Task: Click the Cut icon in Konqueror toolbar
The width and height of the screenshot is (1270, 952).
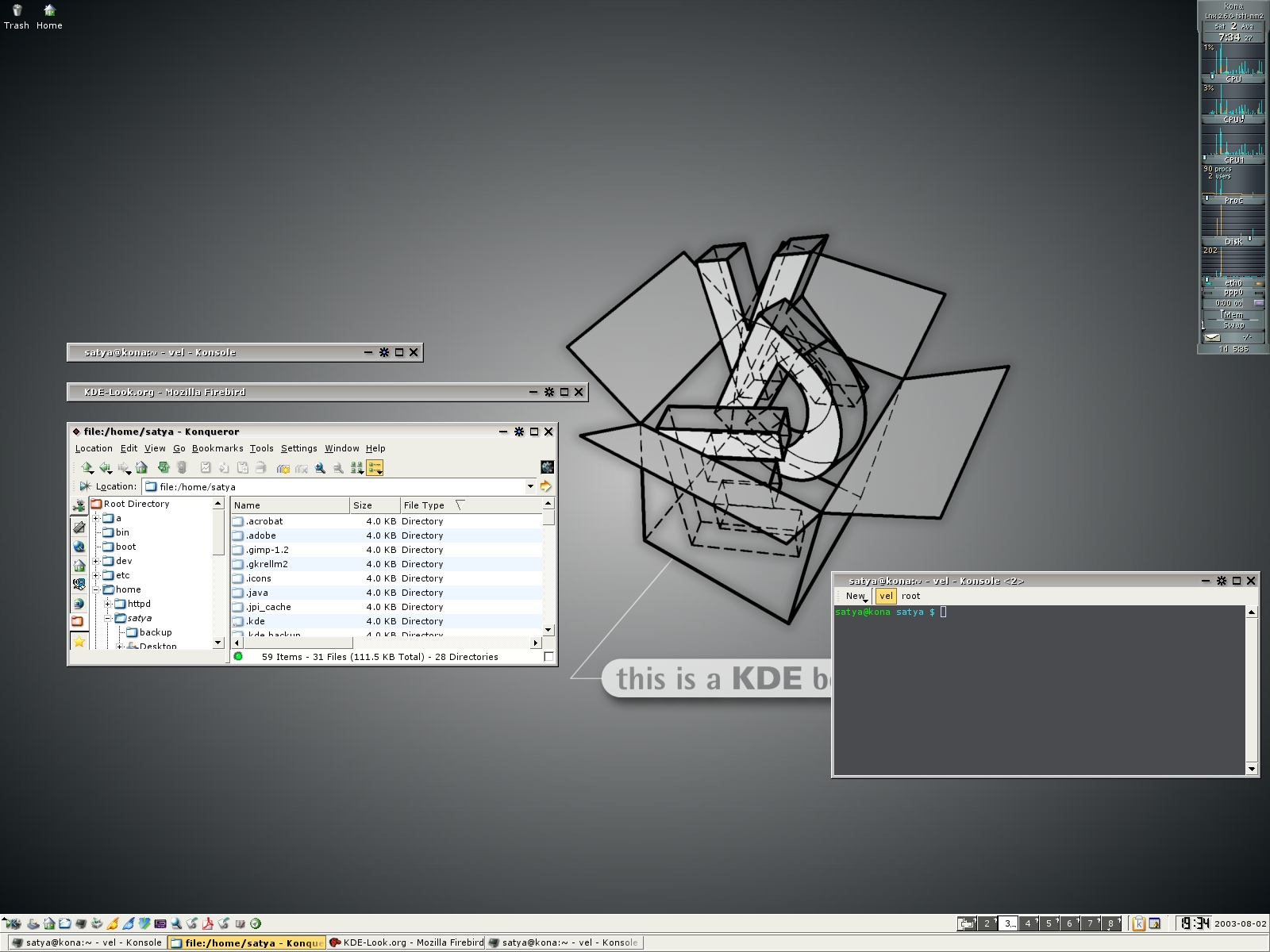Action: point(206,467)
